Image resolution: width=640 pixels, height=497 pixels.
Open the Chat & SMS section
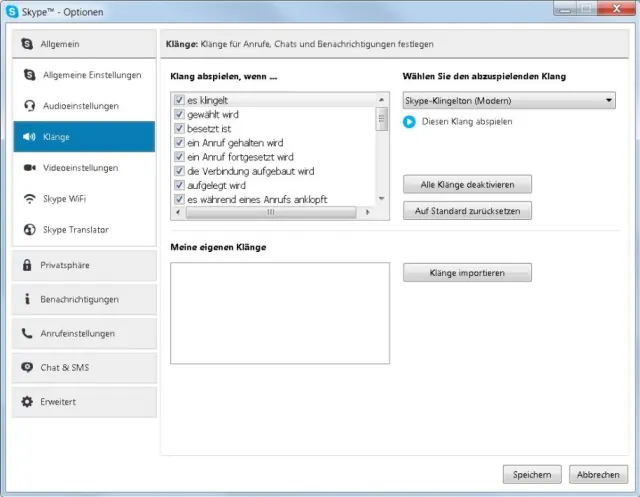click(x=84, y=367)
